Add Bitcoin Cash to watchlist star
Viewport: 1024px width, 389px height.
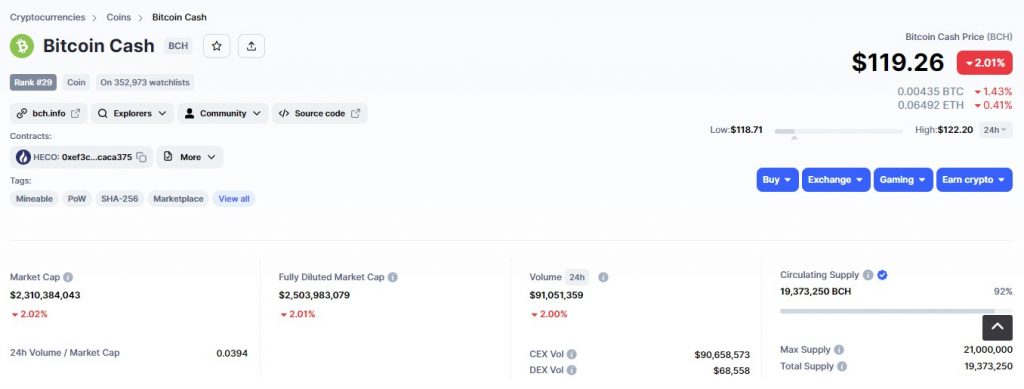[217, 46]
